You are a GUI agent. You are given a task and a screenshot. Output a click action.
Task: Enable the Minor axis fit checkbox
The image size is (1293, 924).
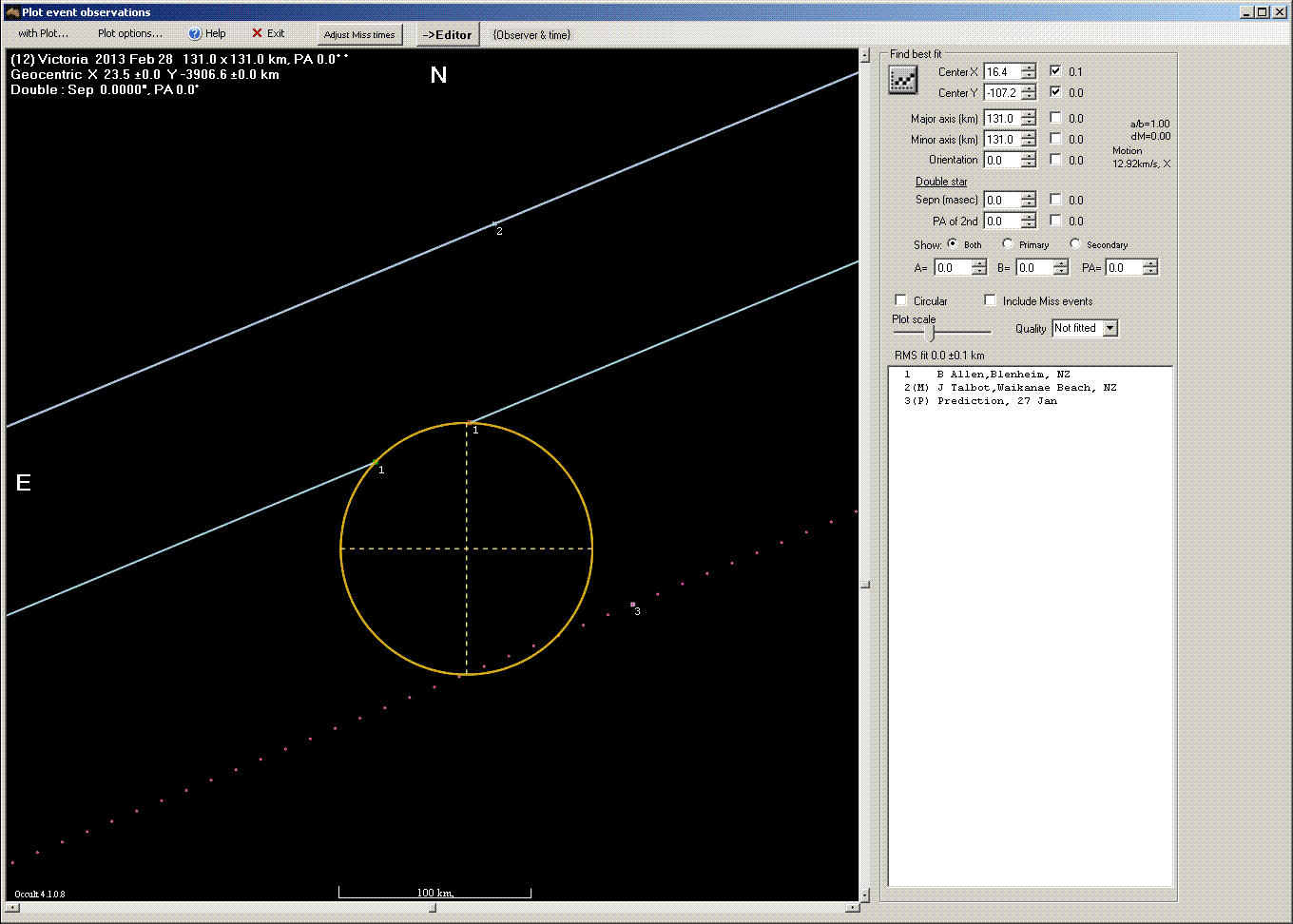pyautogui.click(x=1055, y=139)
